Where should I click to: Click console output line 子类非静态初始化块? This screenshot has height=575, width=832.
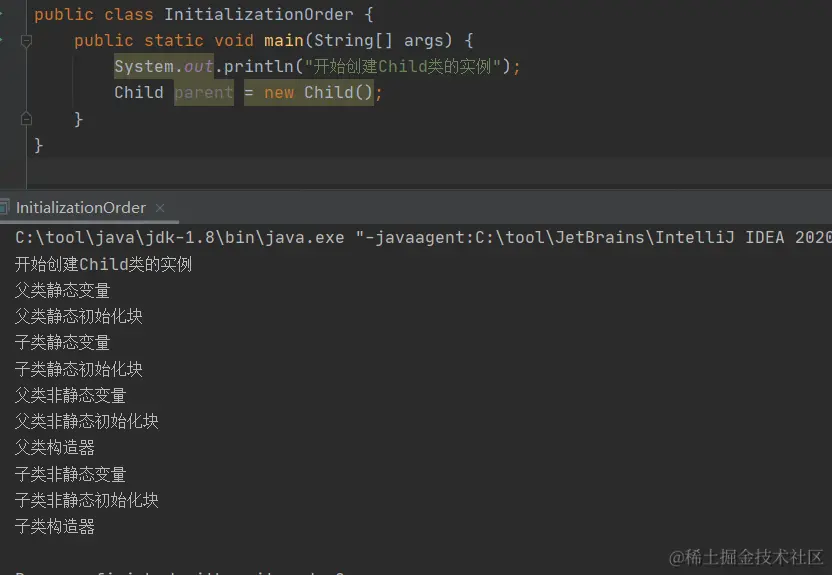pos(86,500)
